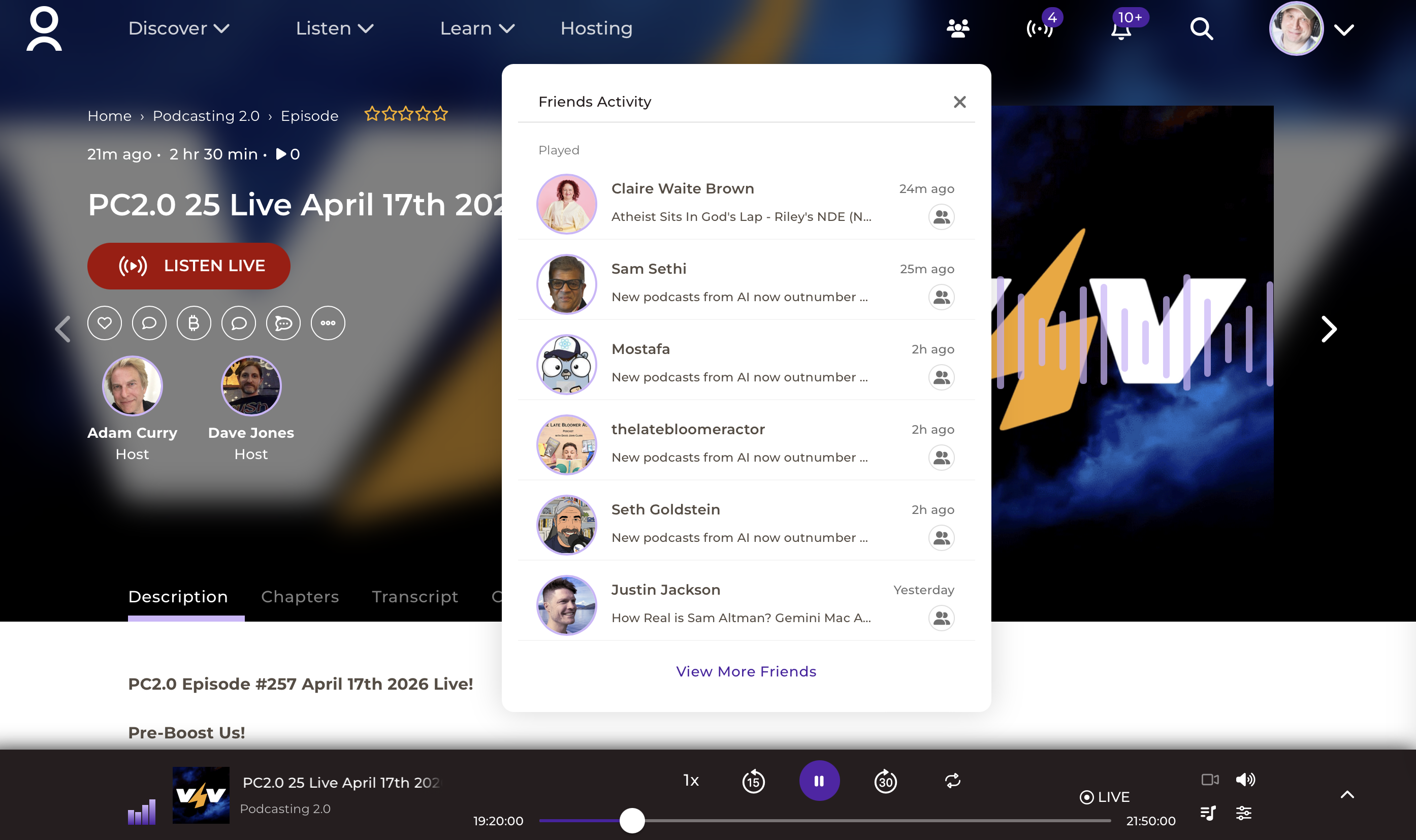Click the comment bubble right of Bitcoin icon

(239, 323)
